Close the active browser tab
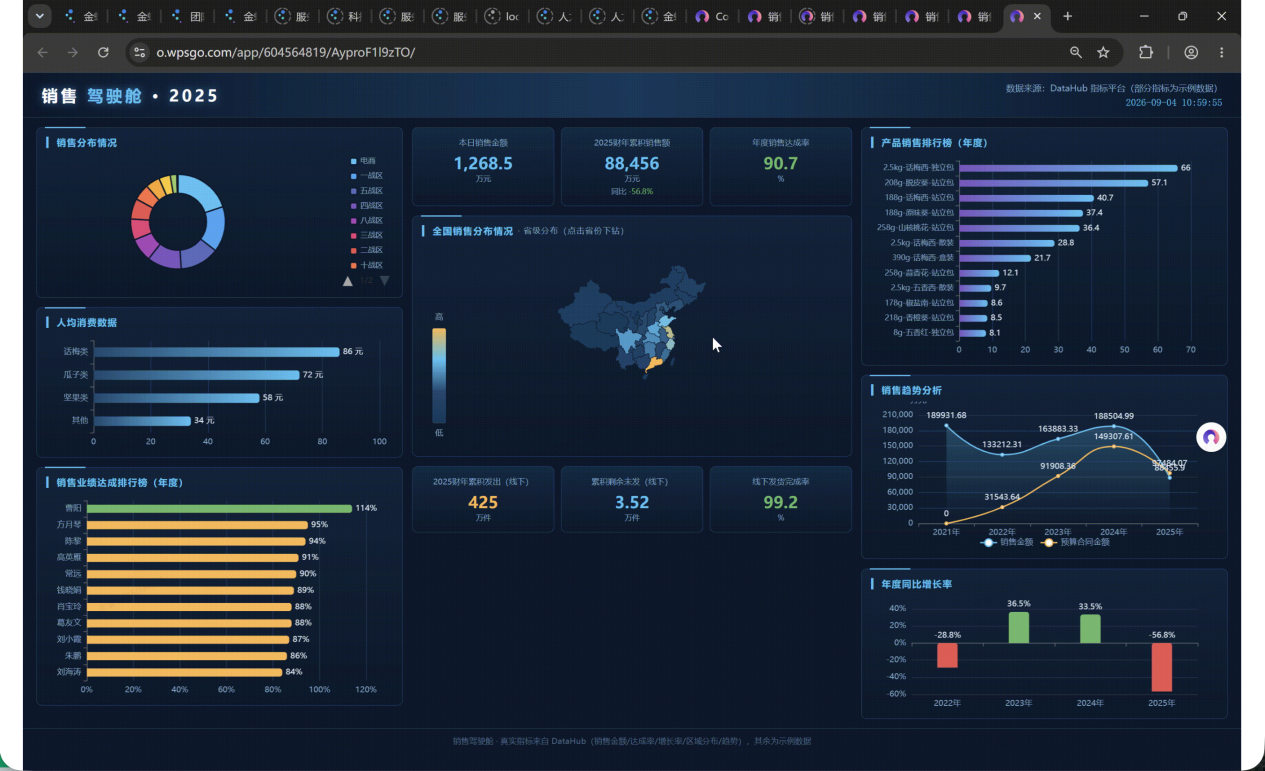Image resolution: width=1265 pixels, height=771 pixels. pyautogui.click(x=1038, y=16)
